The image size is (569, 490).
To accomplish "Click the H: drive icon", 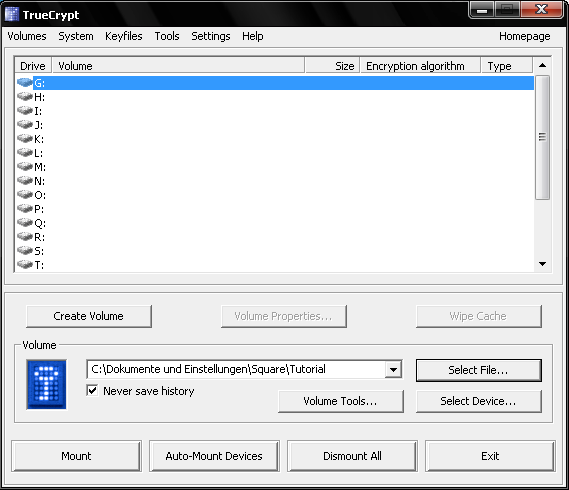I will click(25, 97).
